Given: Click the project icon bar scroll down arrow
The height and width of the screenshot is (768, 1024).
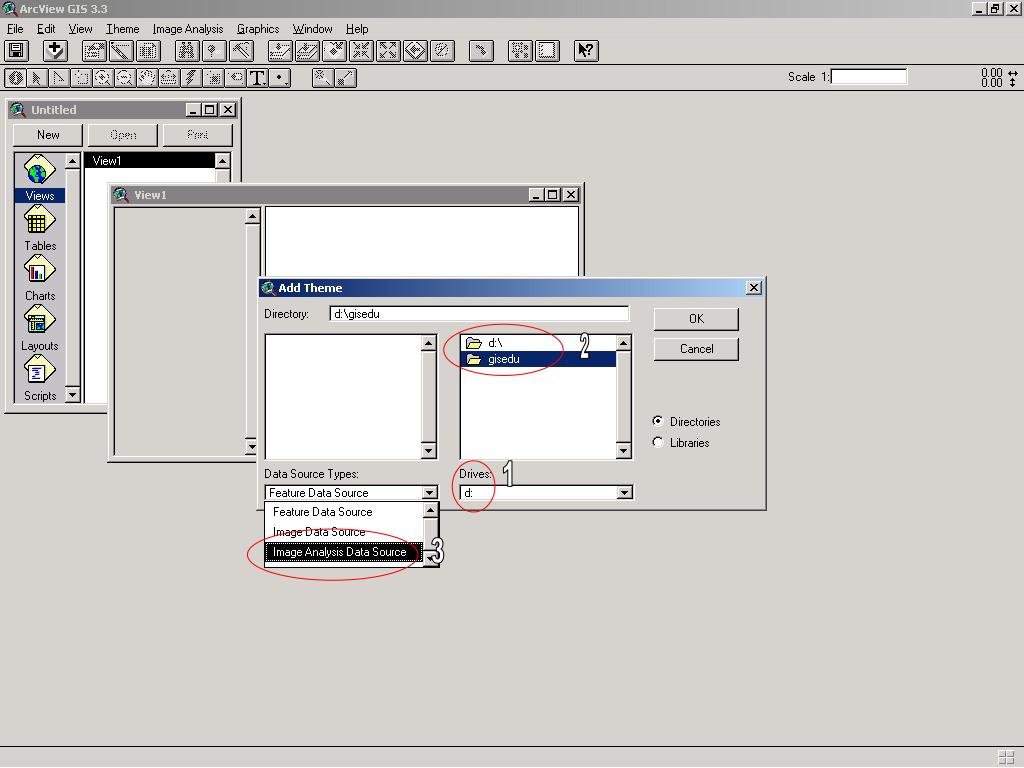Looking at the screenshot, I should (x=72, y=394).
